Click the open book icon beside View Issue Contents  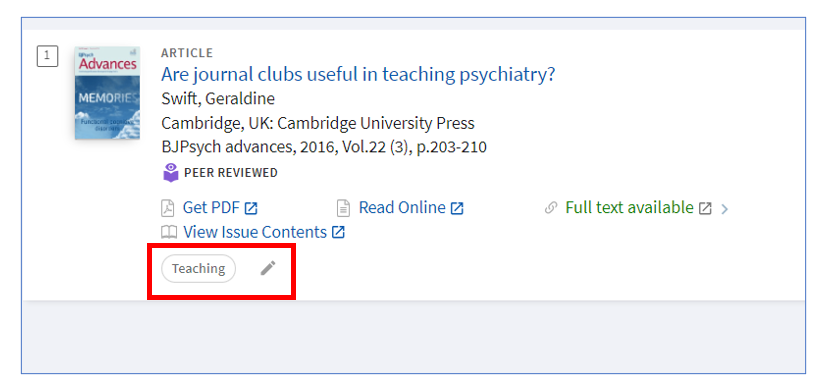(168, 232)
